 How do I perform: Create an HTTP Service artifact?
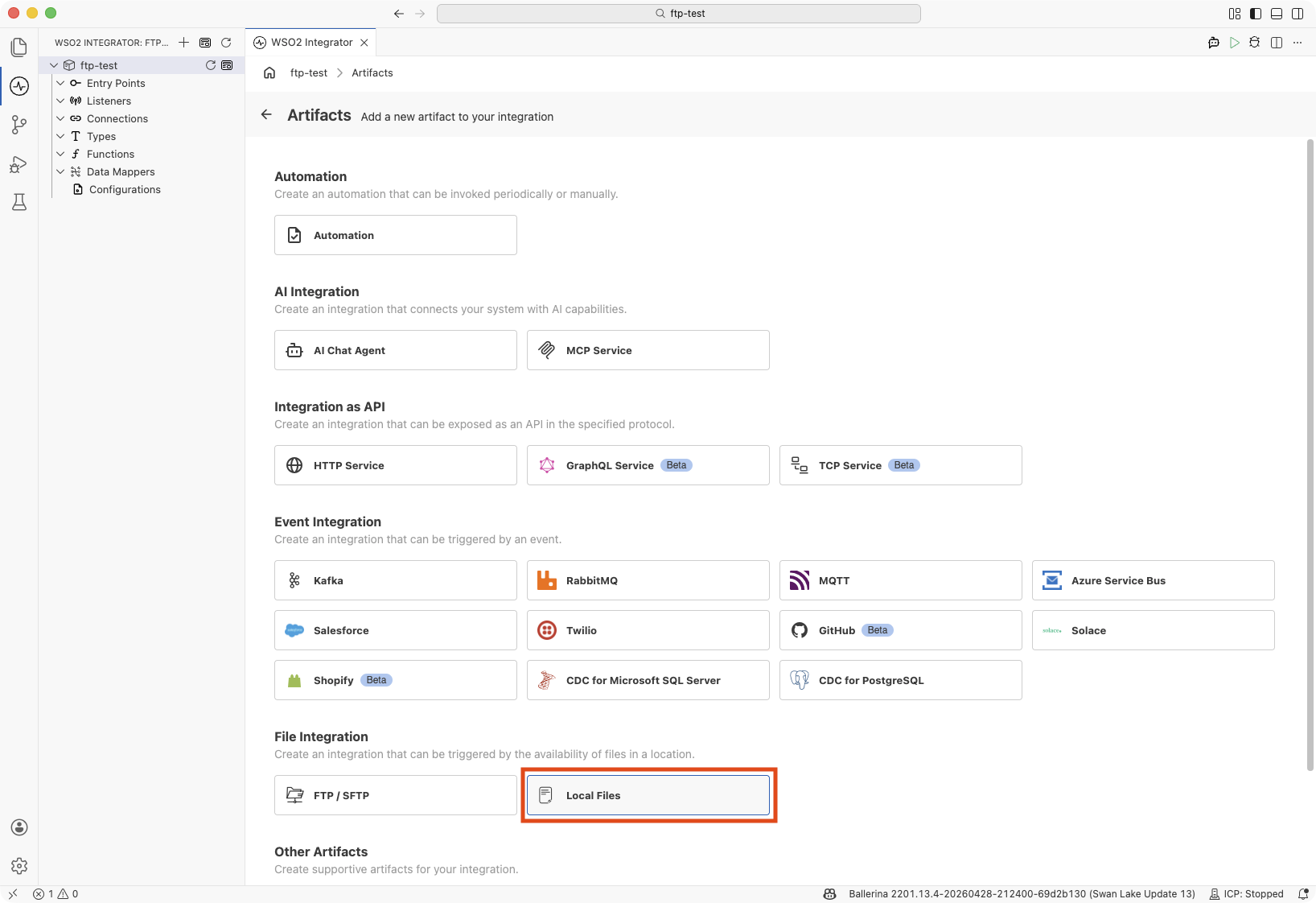pyautogui.click(x=396, y=465)
